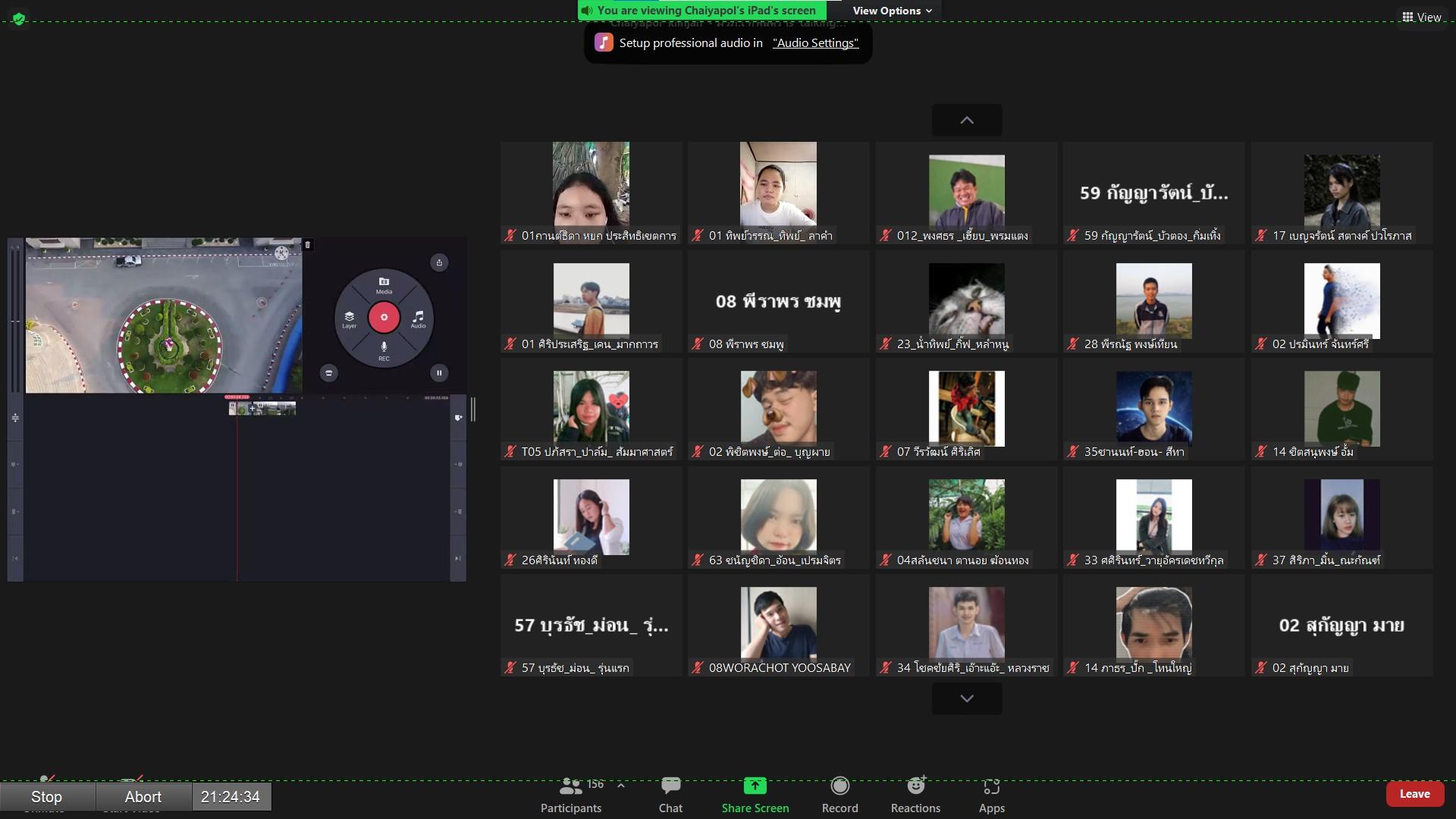Select the 08 พีราพร ชมพู participant tile
This screenshot has height=819, width=1456.
pyautogui.click(x=779, y=301)
